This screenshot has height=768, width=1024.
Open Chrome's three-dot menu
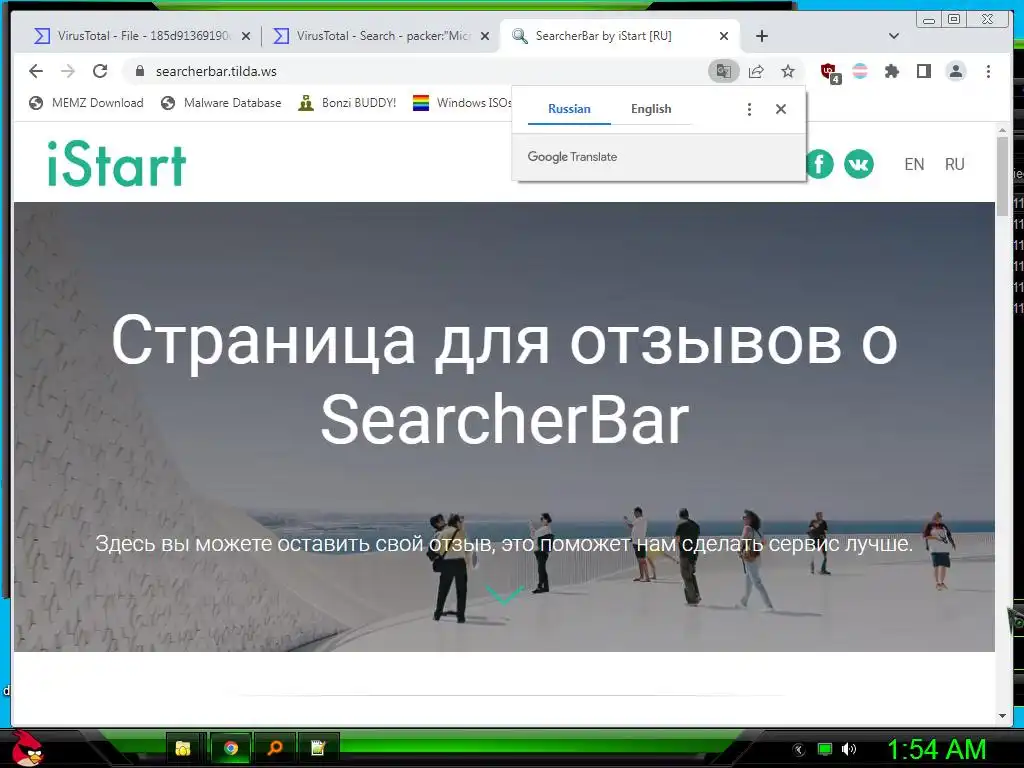pos(988,71)
